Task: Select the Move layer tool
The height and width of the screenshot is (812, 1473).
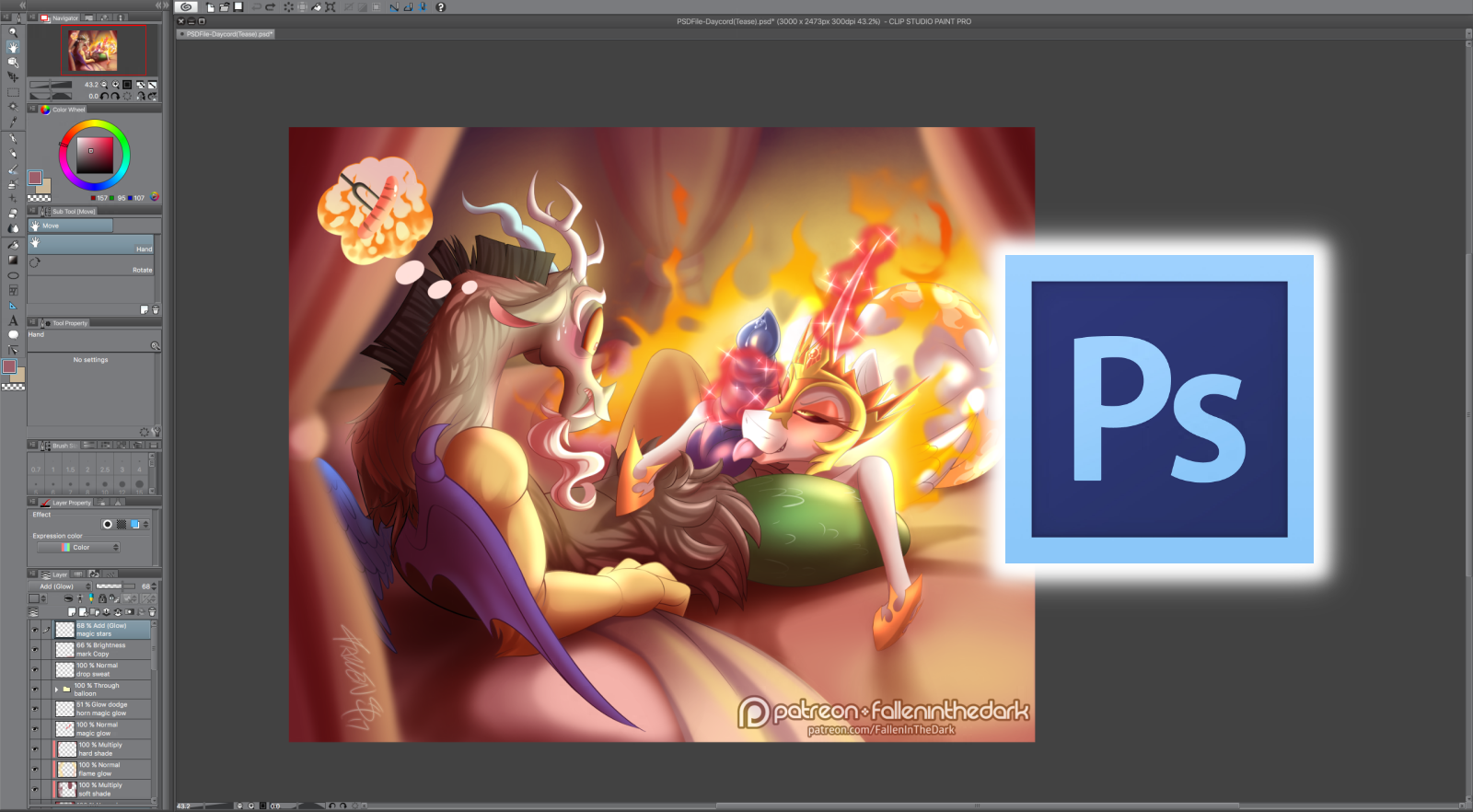Action: coord(13,77)
